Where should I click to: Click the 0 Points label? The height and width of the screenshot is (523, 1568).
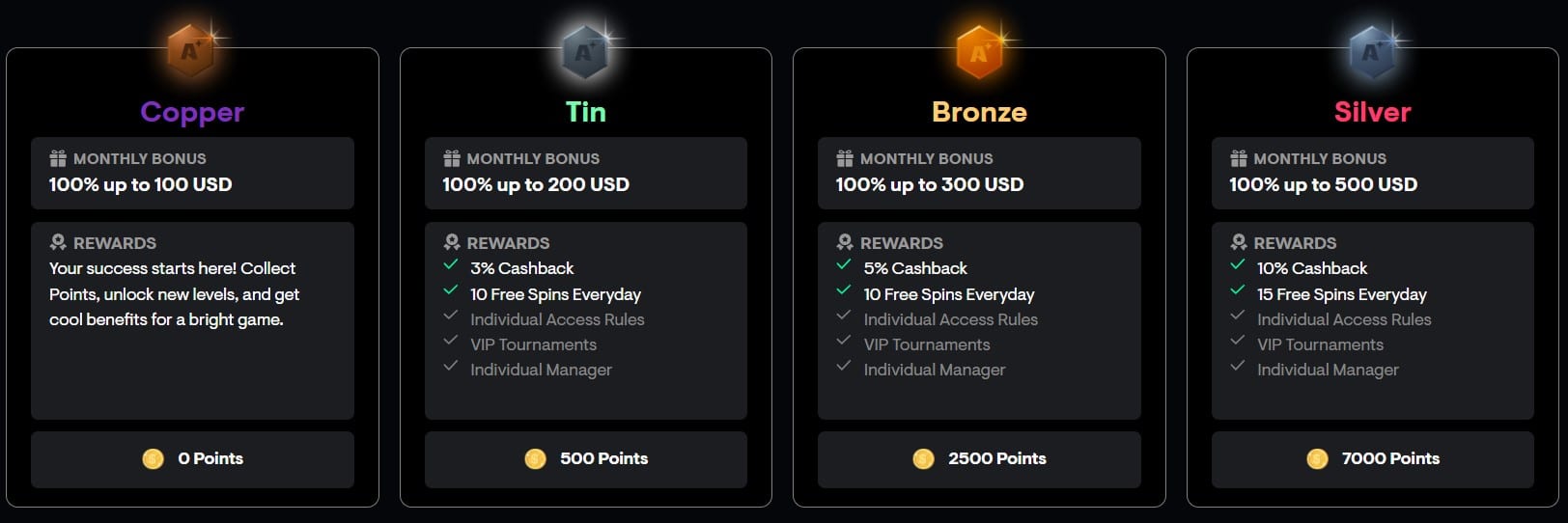pyautogui.click(x=210, y=459)
